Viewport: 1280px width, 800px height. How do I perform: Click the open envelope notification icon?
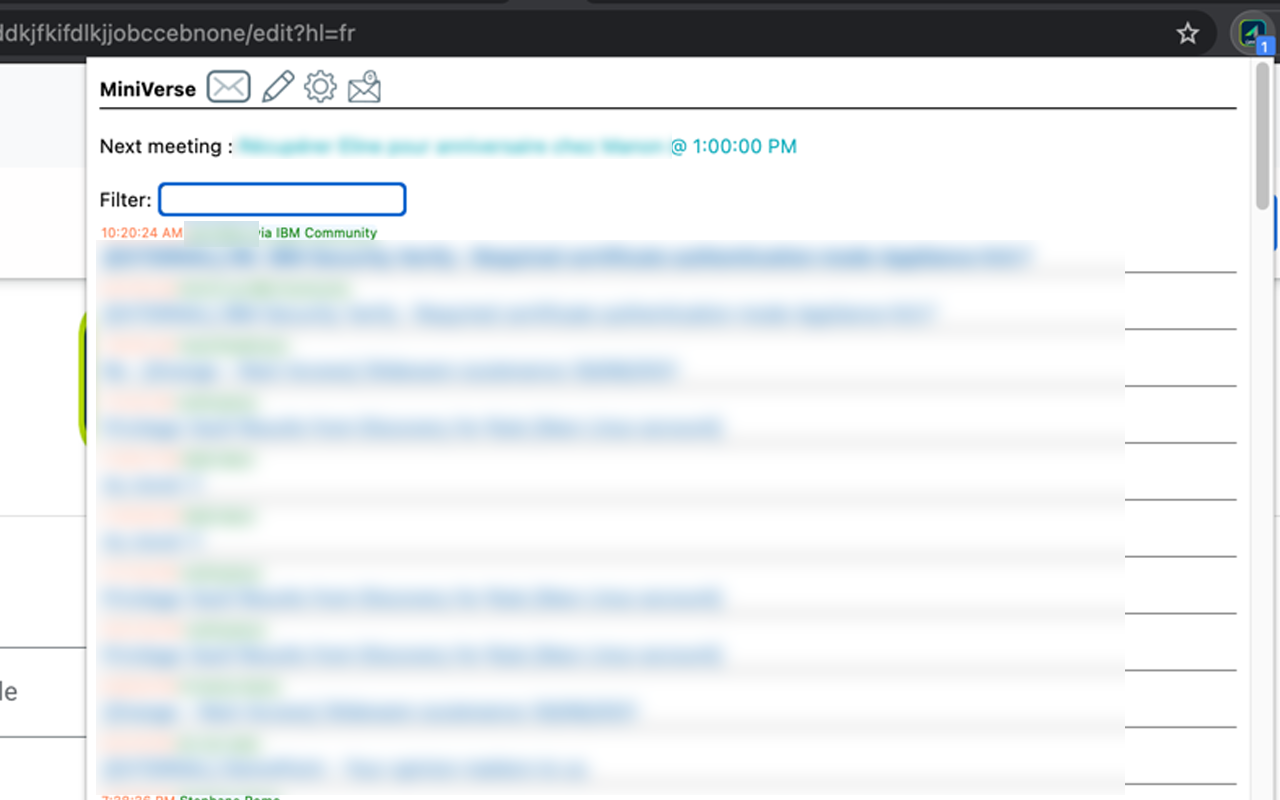(x=364, y=87)
